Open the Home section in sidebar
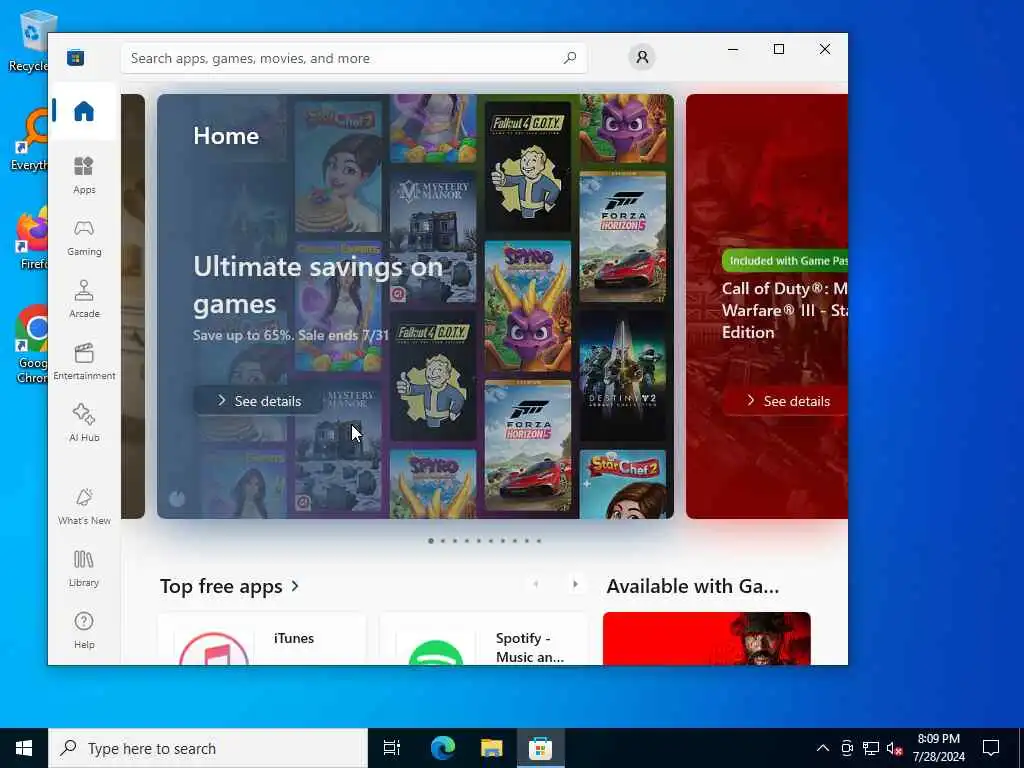This screenshot has width=1024, height=768. (84, 111)
